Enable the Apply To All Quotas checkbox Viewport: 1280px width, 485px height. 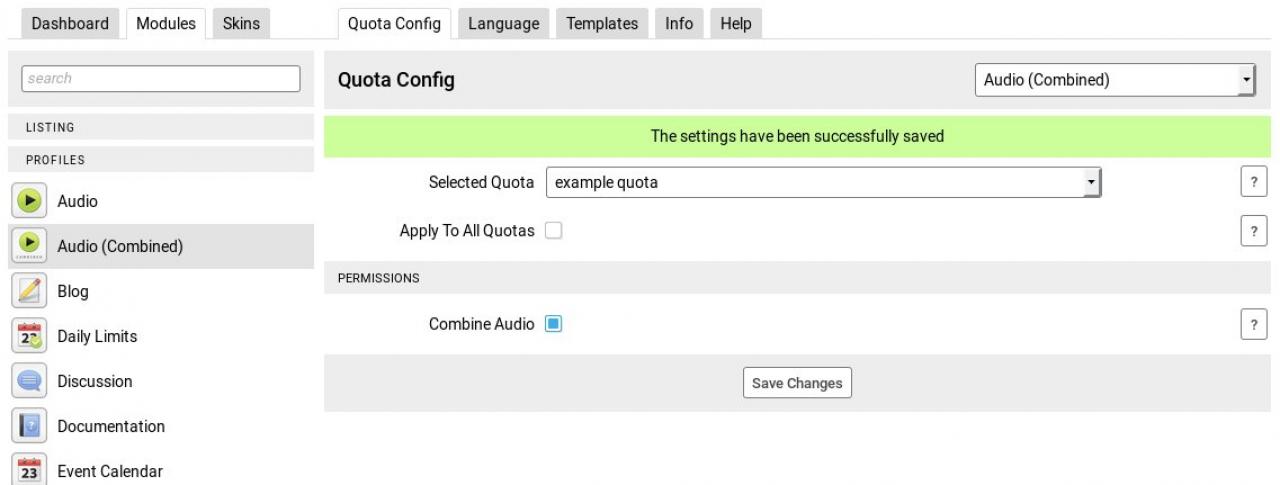click(553, 231)
